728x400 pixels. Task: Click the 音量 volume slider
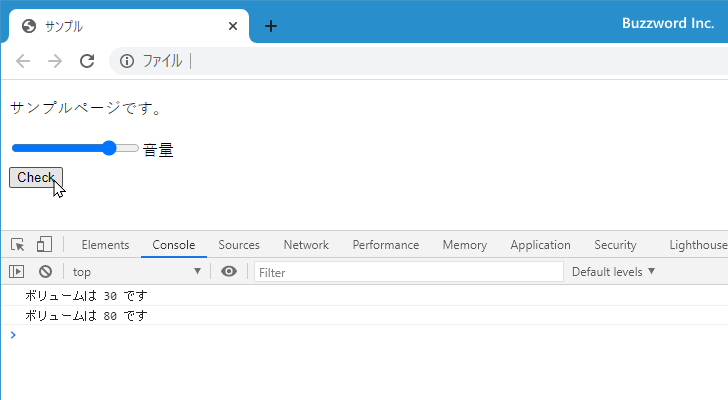tap(75, 148)
